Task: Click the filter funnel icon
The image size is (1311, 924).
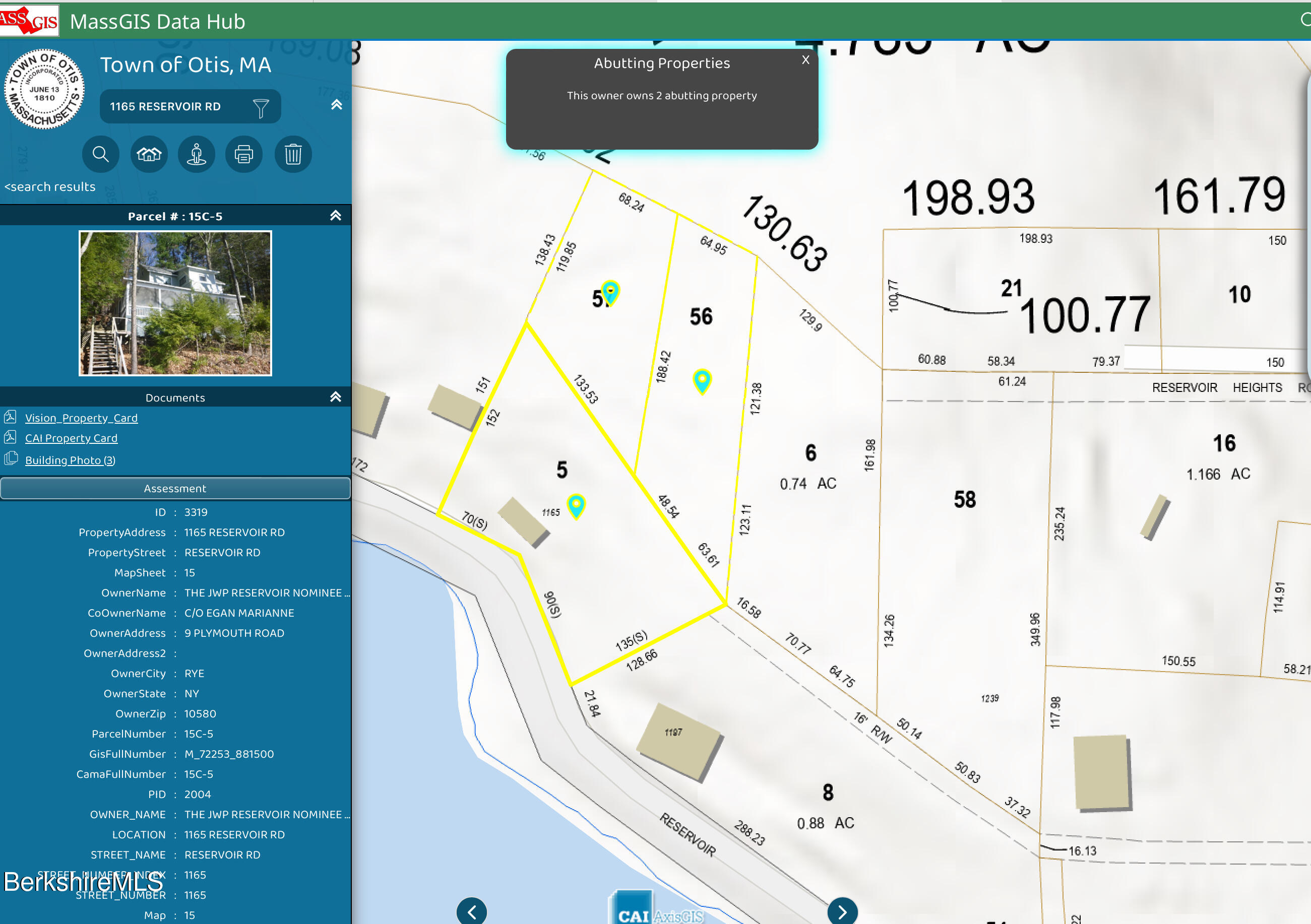Action: (x=261, y=107)
